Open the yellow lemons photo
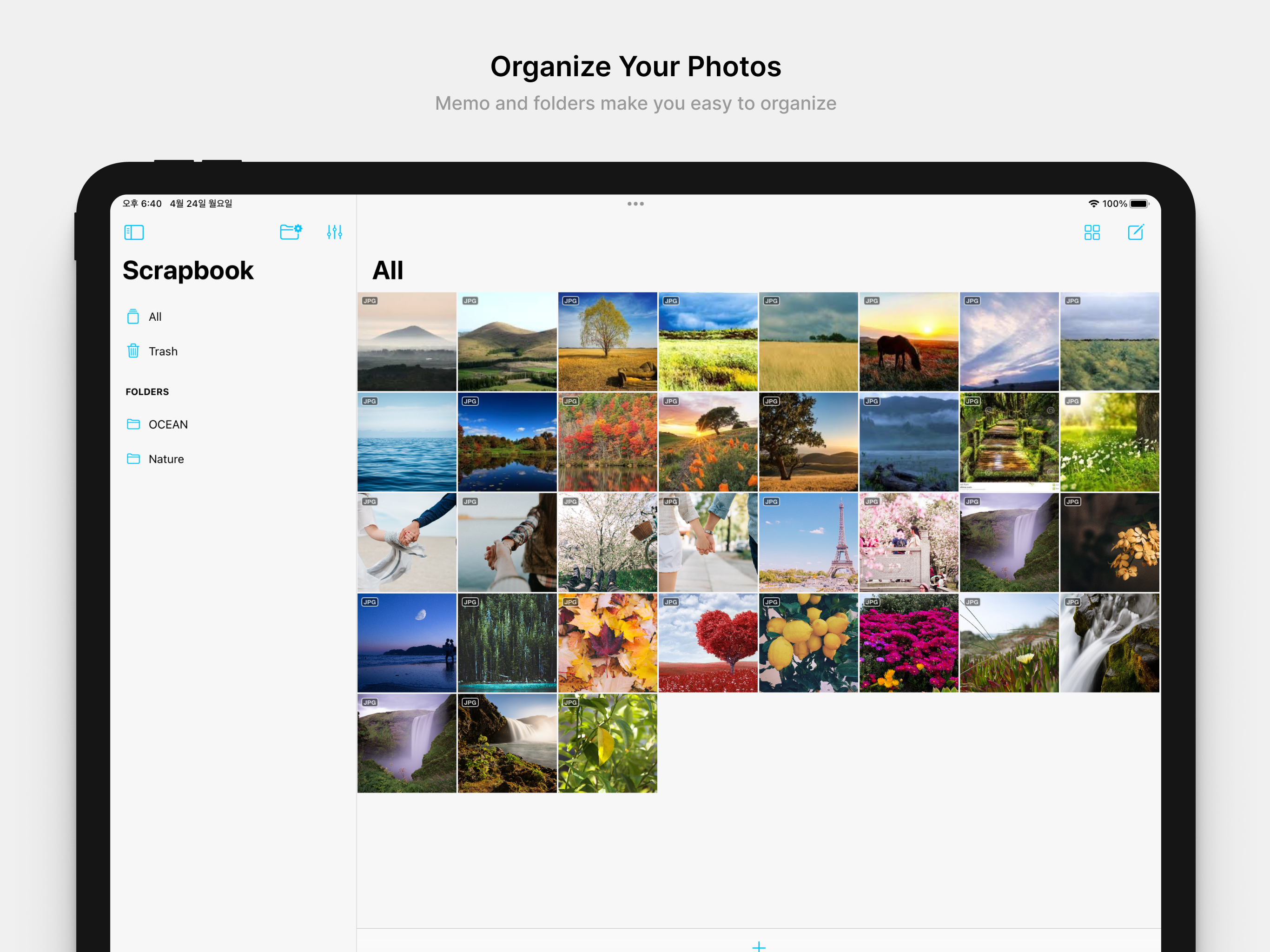 (x=808, y=642)
